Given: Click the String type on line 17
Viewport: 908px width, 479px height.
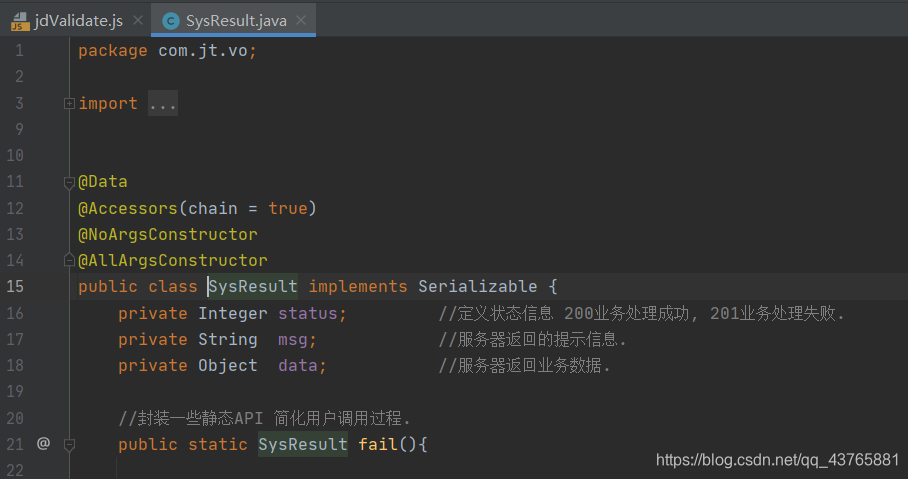Looking at the screenshot, I should click(x=228, y=339).
